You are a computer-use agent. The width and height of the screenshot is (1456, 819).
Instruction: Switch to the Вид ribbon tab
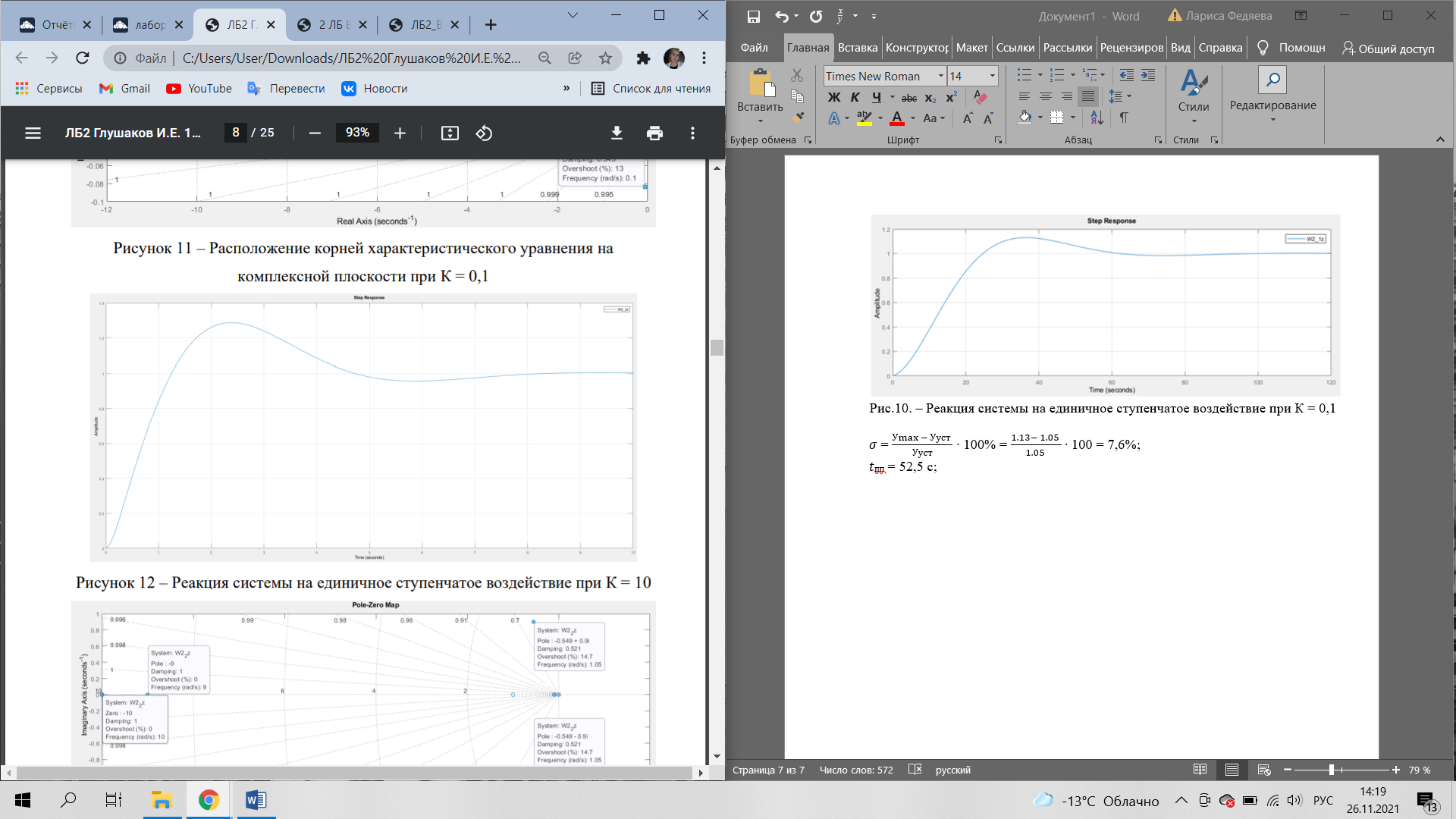(x=1180, y=48)
